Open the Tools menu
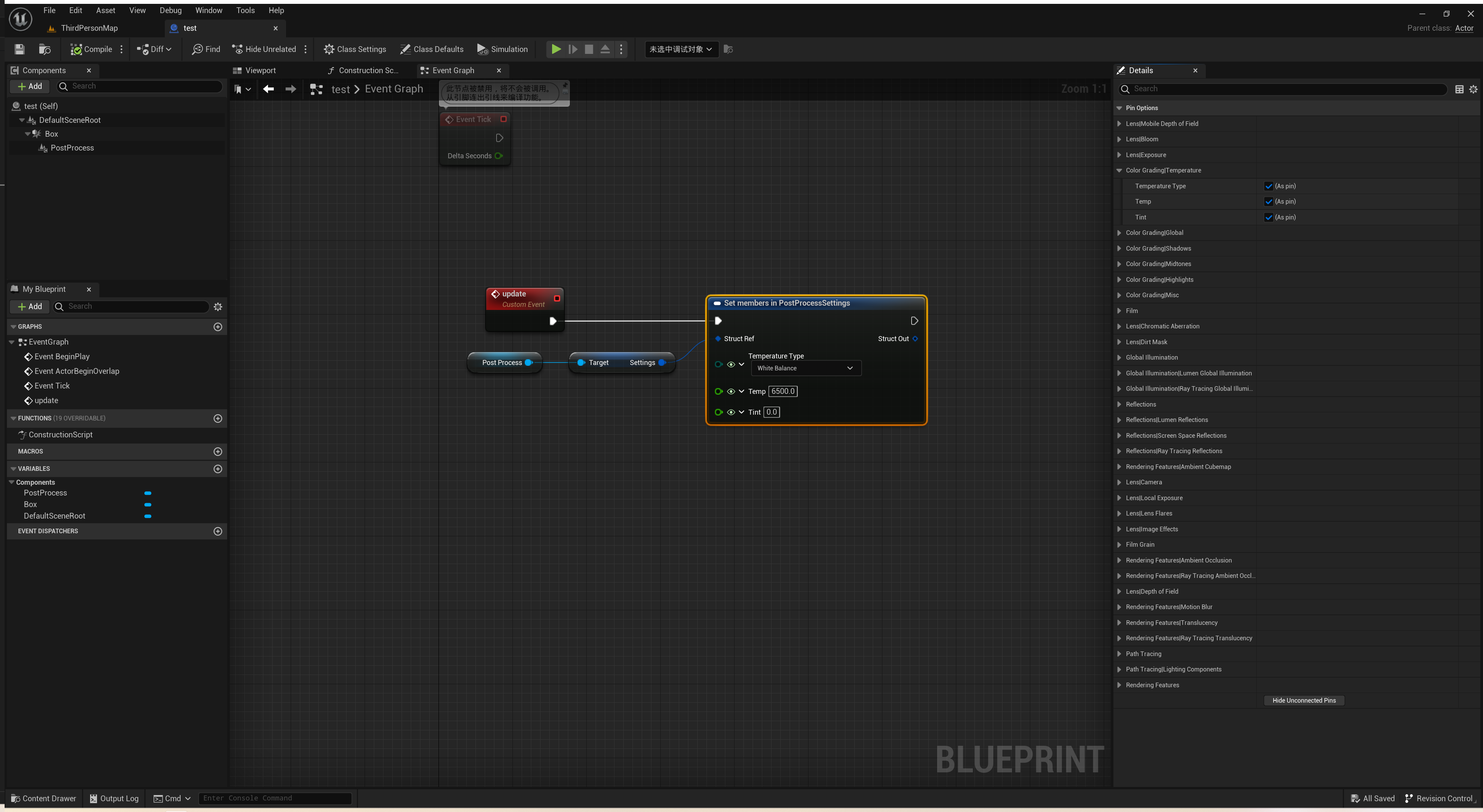 (x=245, y=10)
